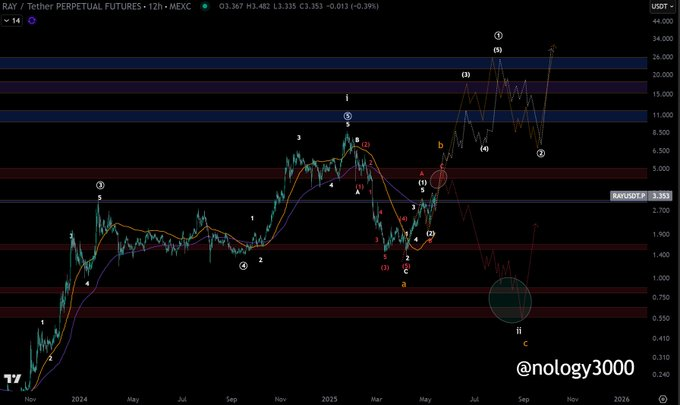Click the TradingView logo

point(12,379)
